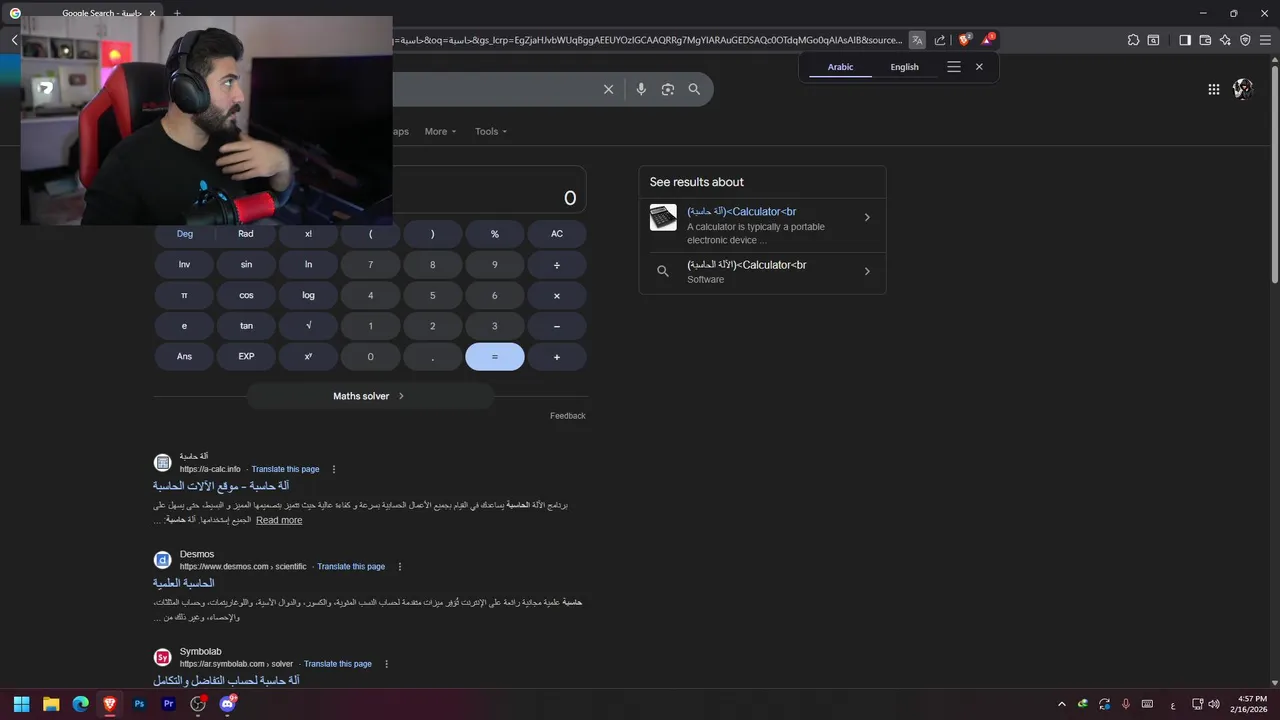Open the browser extensions puzzle icon
This screenshot has height=720, width=1280.
[x=1133, y=40]
